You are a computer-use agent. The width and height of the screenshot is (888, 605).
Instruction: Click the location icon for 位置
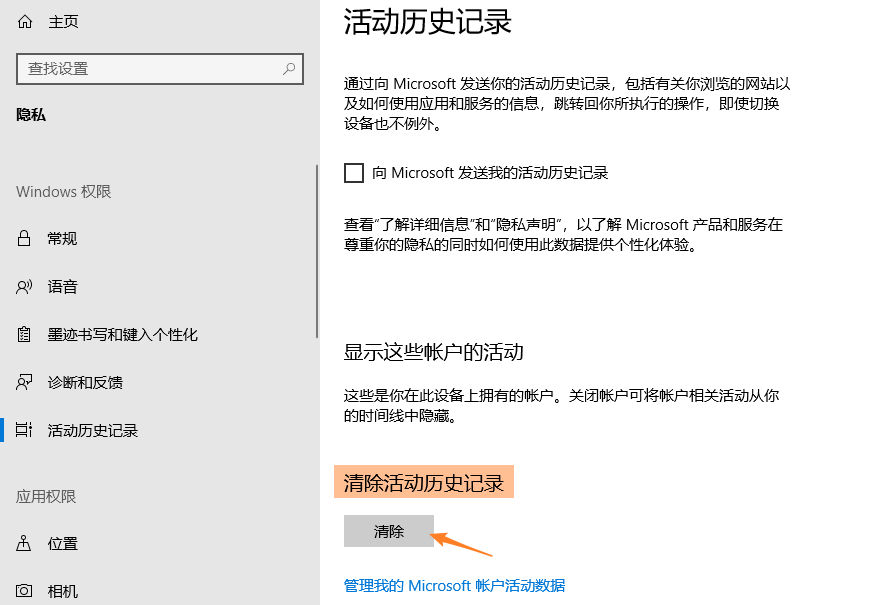[24, 543]
